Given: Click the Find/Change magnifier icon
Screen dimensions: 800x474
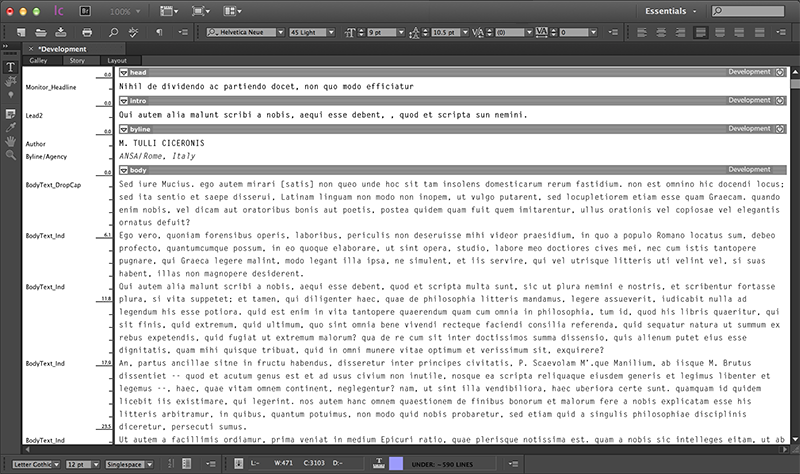Looking at the screenshot, I should pos(113,32).
